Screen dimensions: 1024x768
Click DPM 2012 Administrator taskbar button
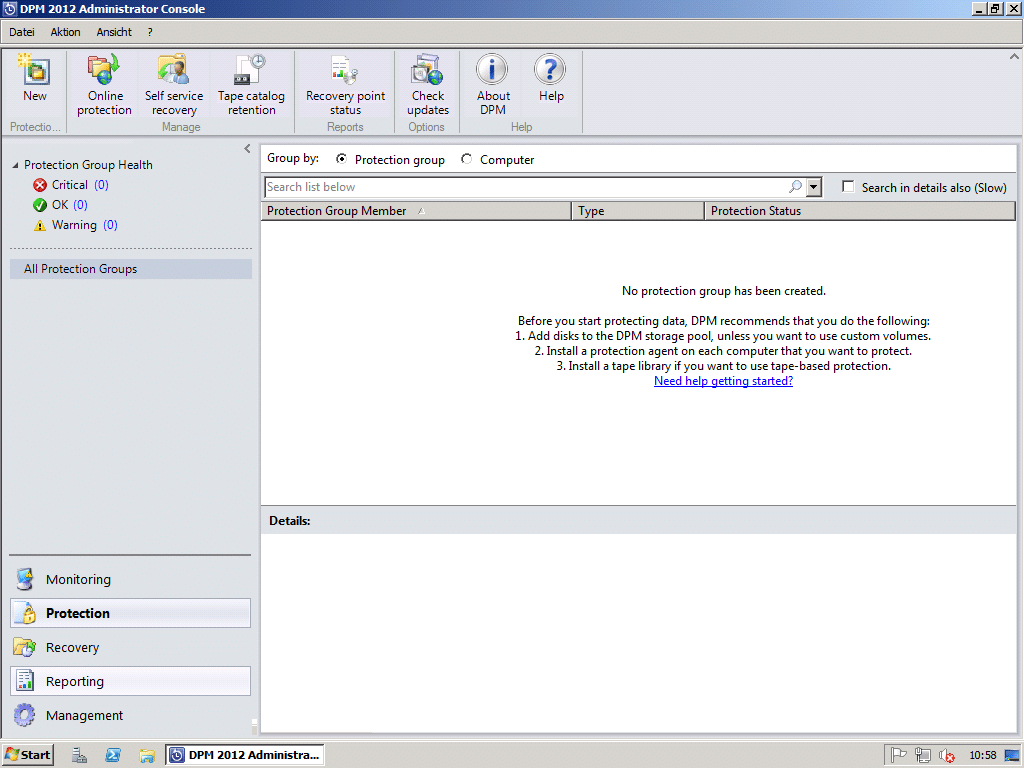coord(245,755)
